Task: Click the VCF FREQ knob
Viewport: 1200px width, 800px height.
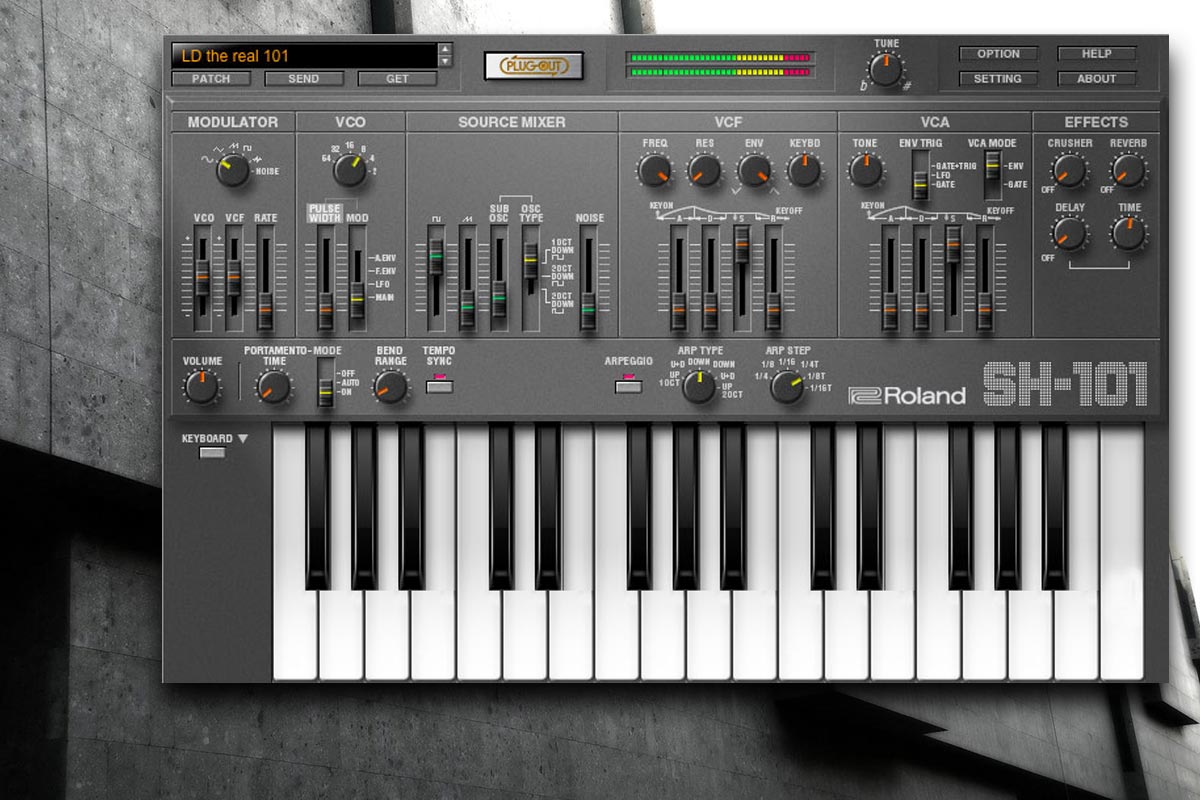Action: [655, 171]
